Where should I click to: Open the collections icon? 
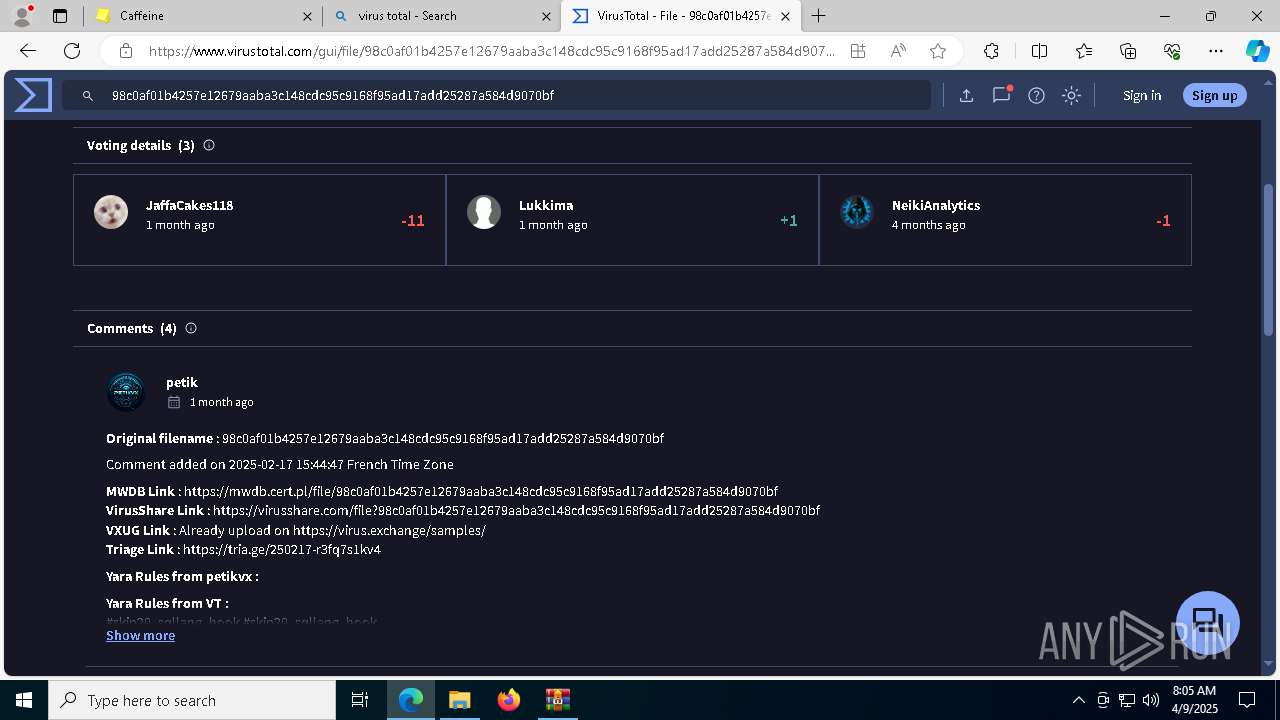1128,51
